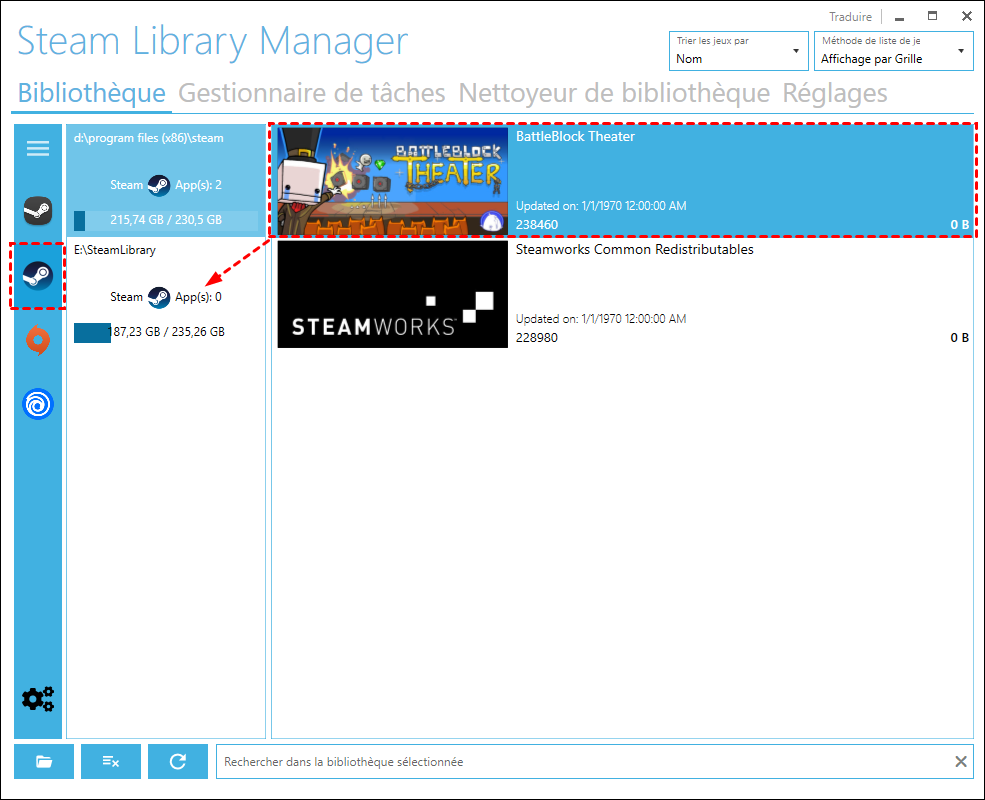Open the Méthode de liste de jeux dropdown

click(893, 51)
